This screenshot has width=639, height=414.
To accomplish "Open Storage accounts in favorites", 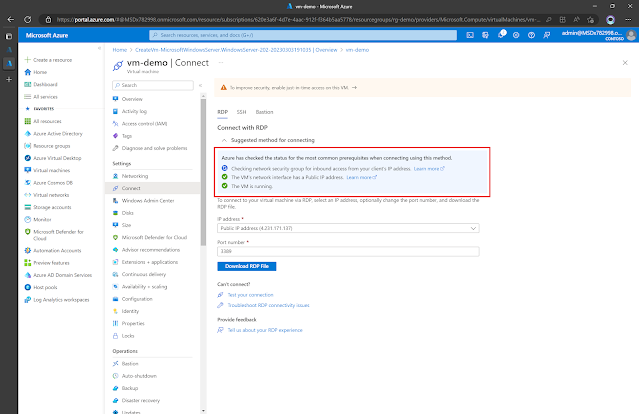I will (x=48, y=207).
